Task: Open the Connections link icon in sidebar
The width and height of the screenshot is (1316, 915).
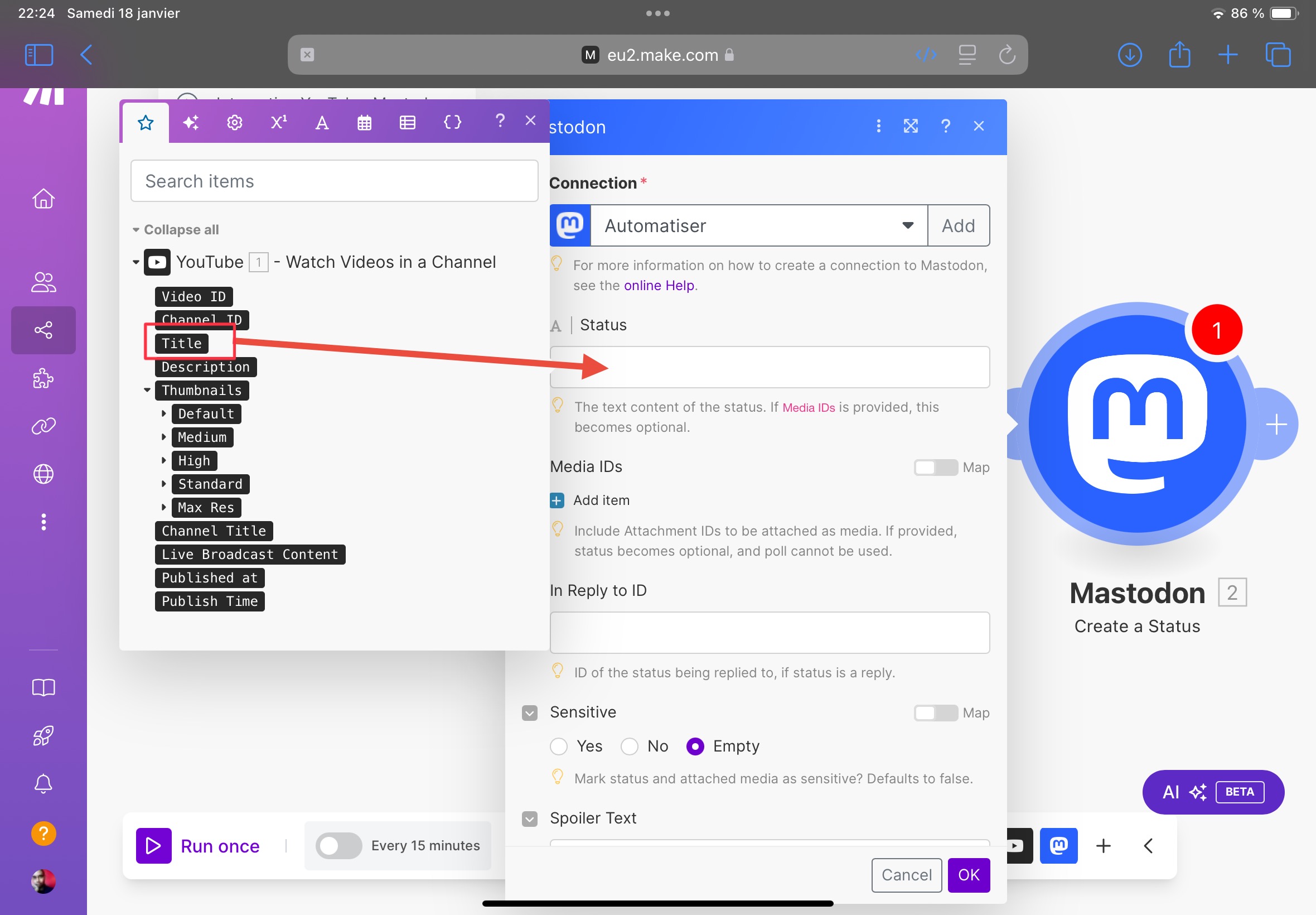Action: pyautogui.click(x=43, y=426)
